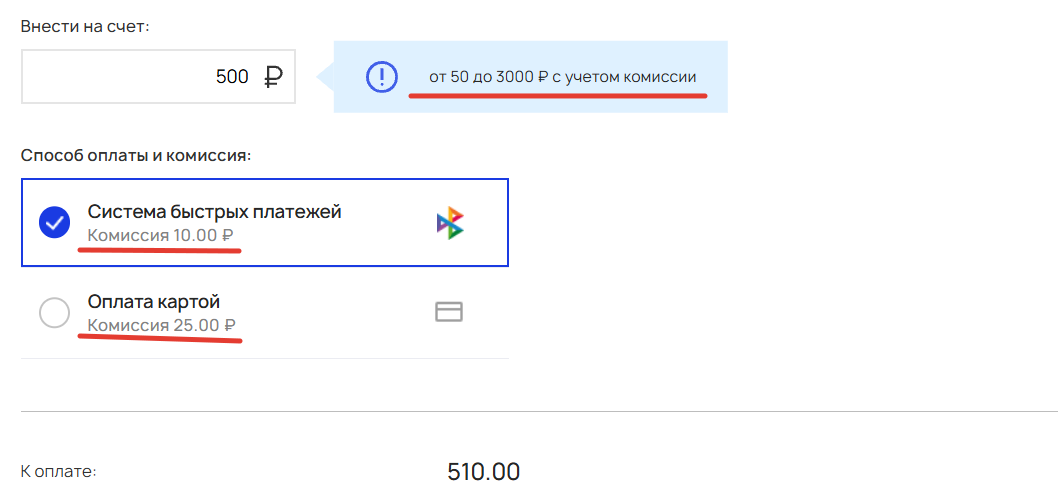Click the Оплата картой title text
This screenshot has width=1064, height=493.
click(x=154, y=302)
